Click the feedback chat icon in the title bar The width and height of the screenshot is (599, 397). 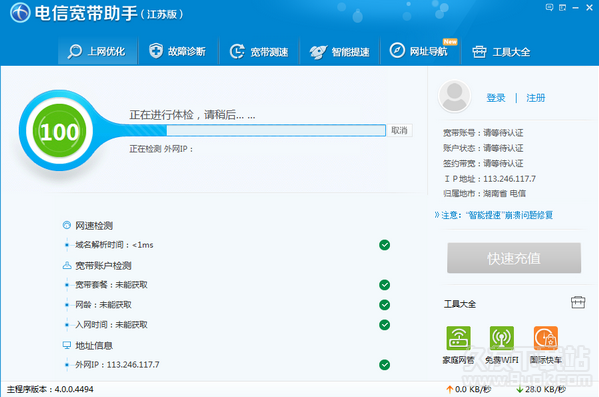(549, 7)
